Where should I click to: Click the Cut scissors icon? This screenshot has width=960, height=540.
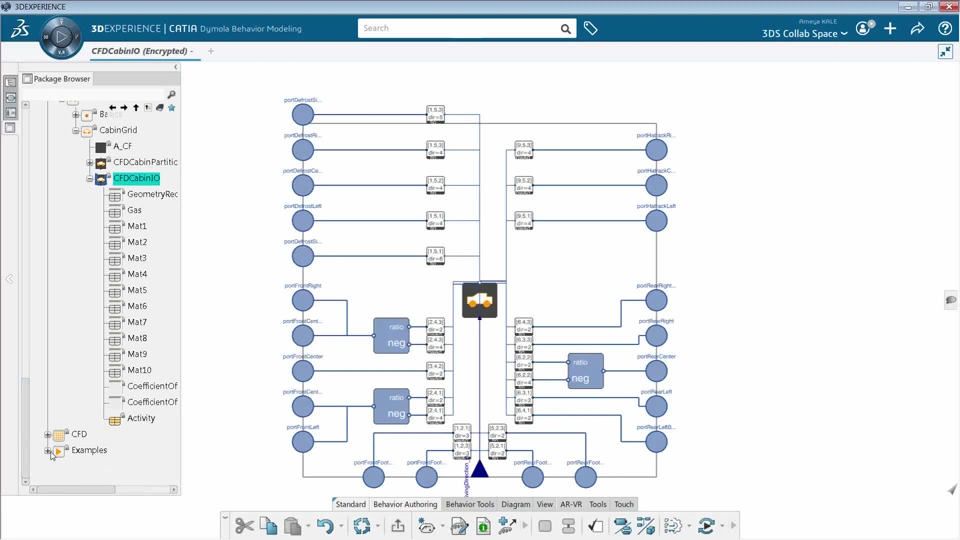click(244, 526)
